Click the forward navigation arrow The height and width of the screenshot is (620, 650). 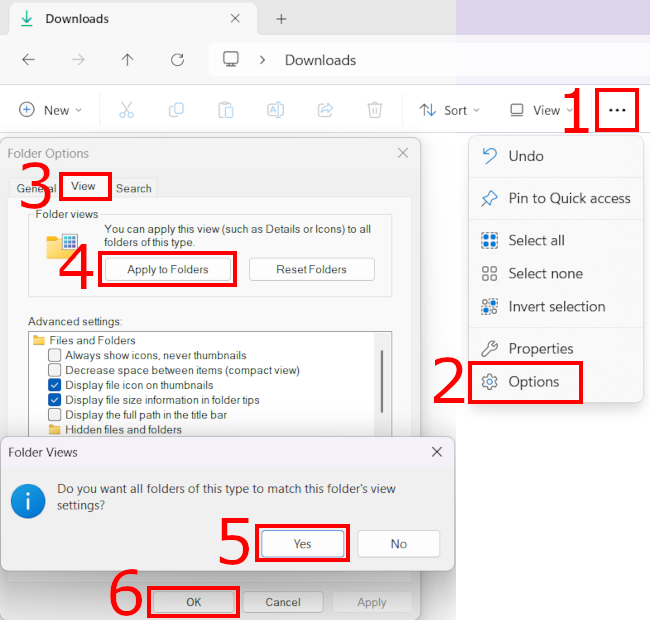[x=78, y=60]
